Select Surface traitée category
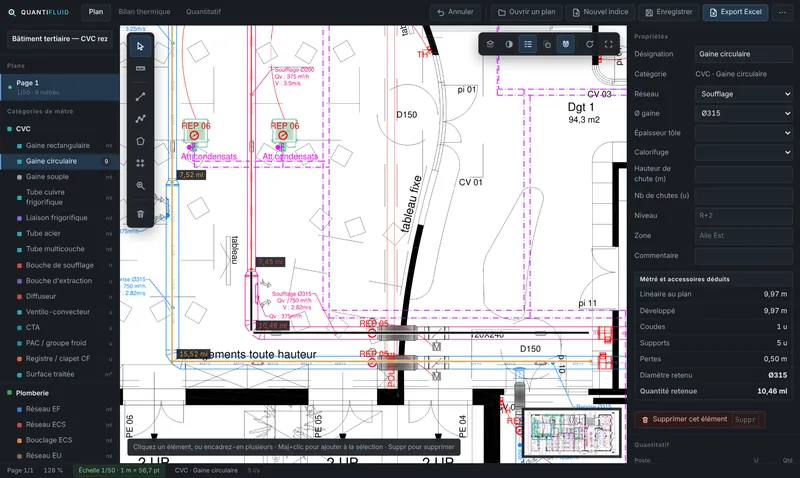The width and height of the screenshot is (800, 478). tap(60, 374)
